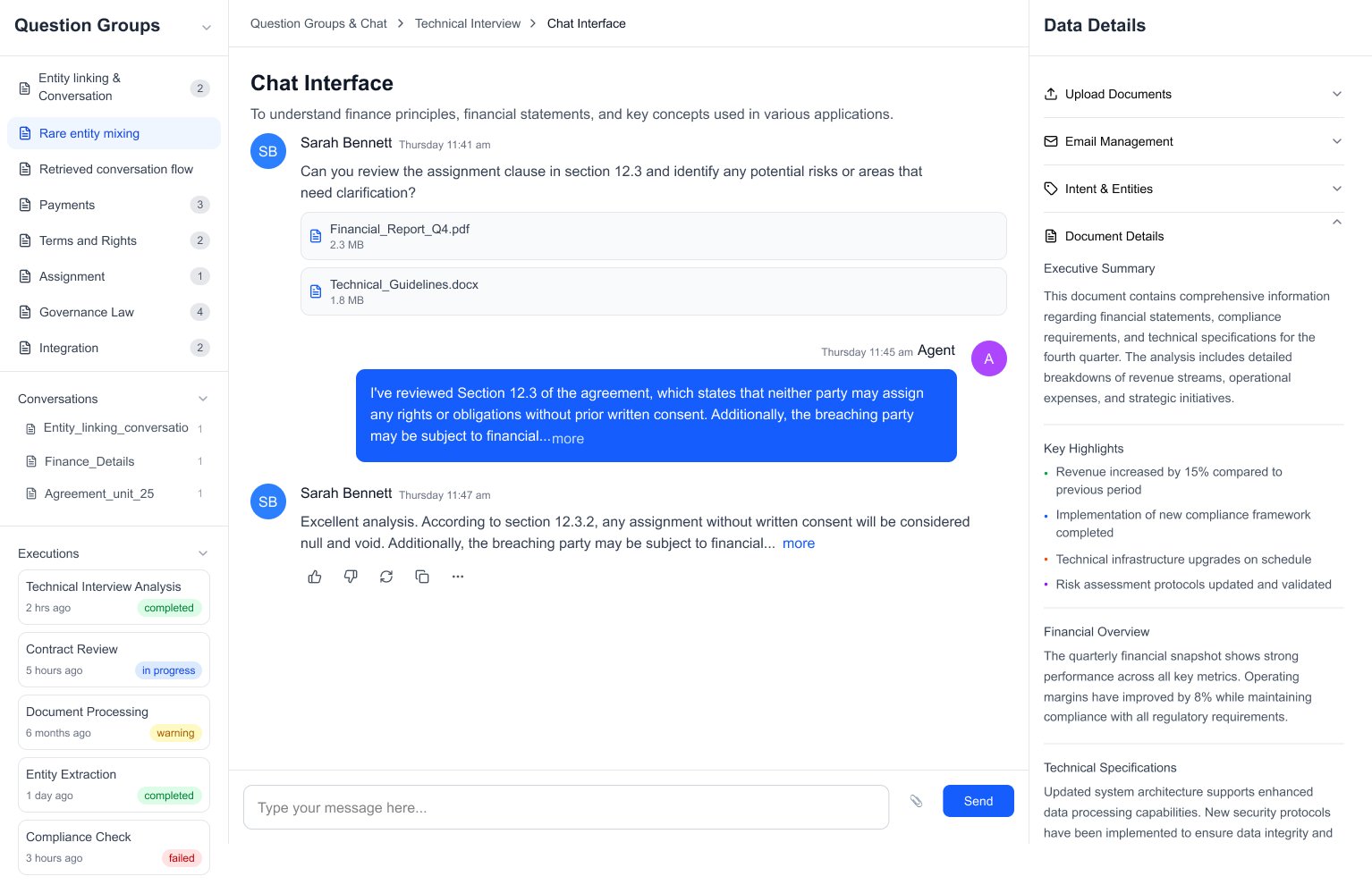Click the message input field

tap(565, 807)
